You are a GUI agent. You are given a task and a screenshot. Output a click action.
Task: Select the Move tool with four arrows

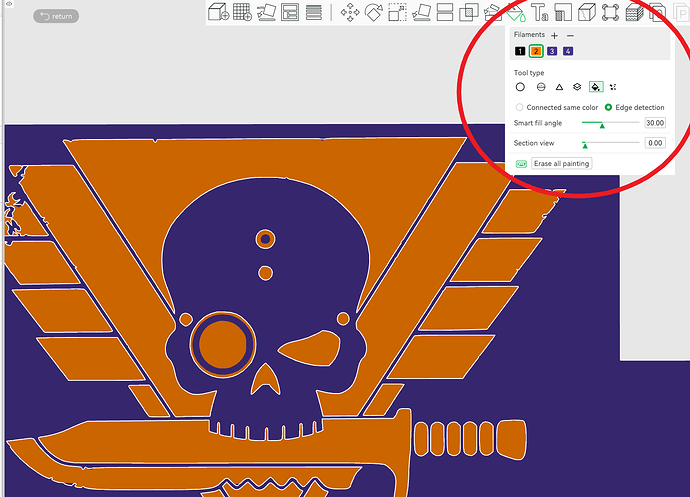pos(350,12)
